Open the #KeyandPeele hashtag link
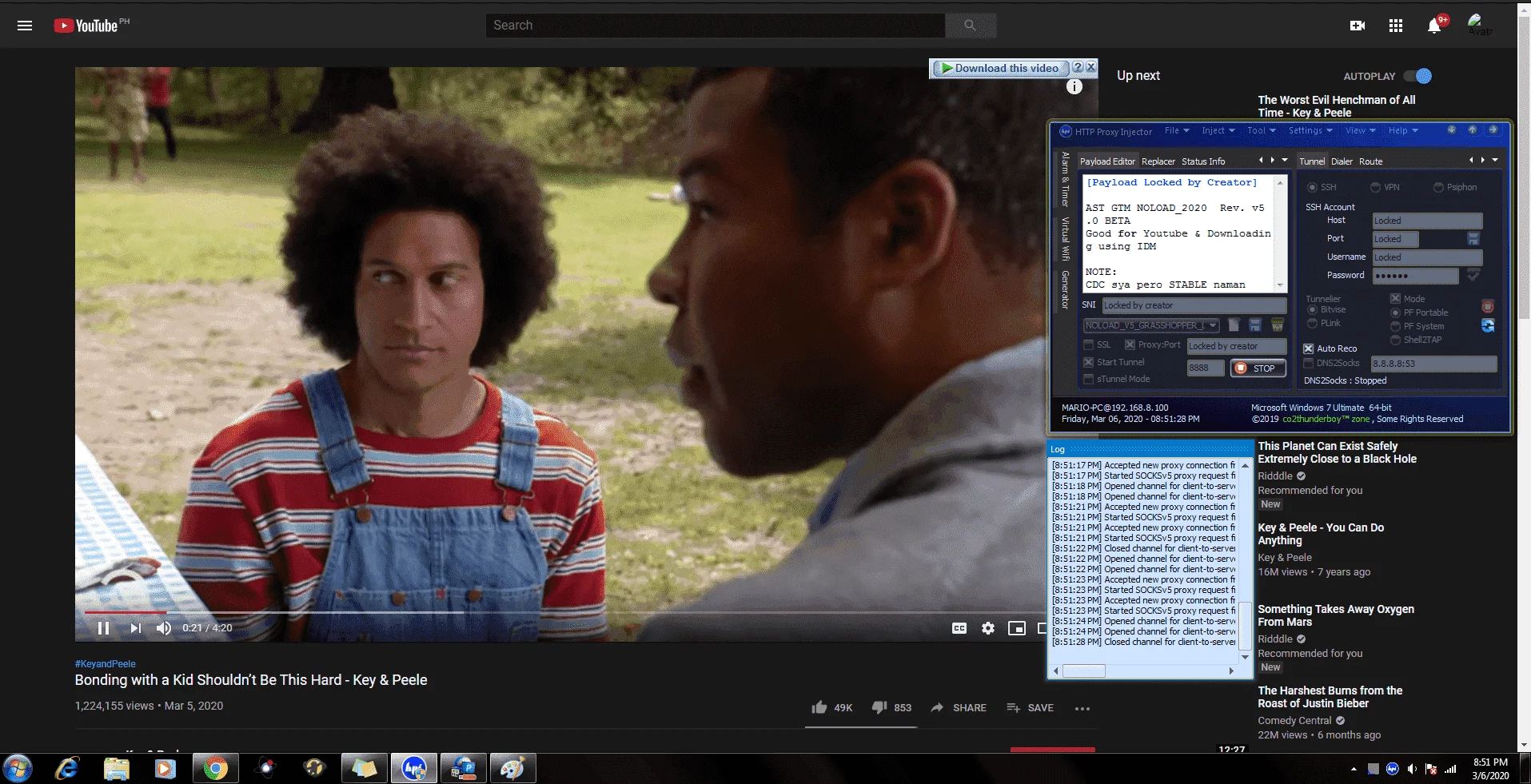The width and height of the screenshot is (1531, 784). coord(105,663)
